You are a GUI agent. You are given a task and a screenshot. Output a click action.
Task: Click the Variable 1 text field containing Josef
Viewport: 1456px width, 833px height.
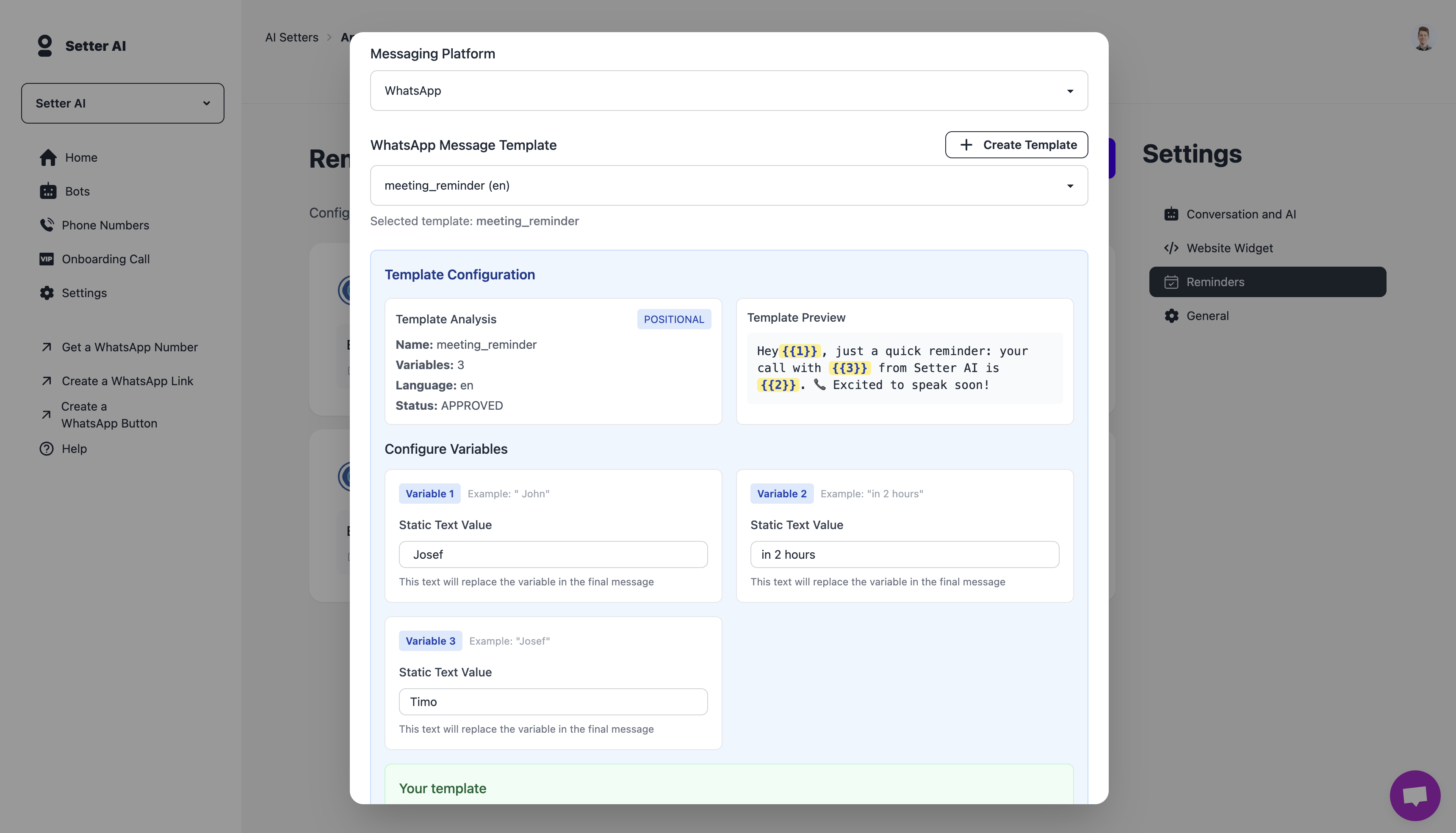point(553,554)
